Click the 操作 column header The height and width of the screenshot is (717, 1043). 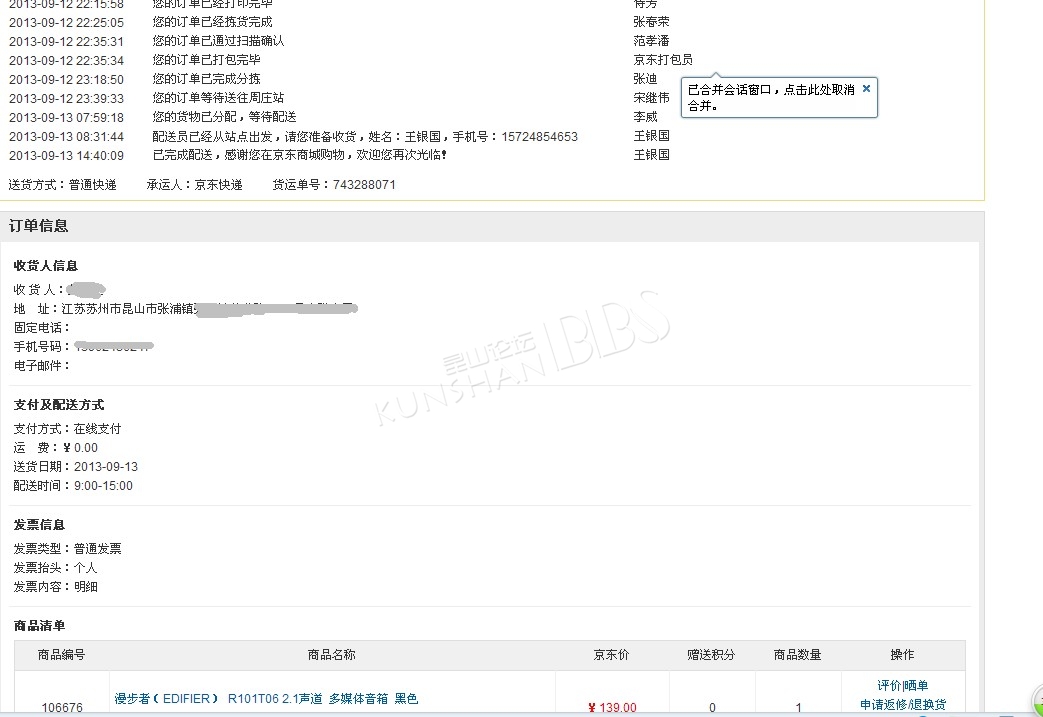coord(903,654)
